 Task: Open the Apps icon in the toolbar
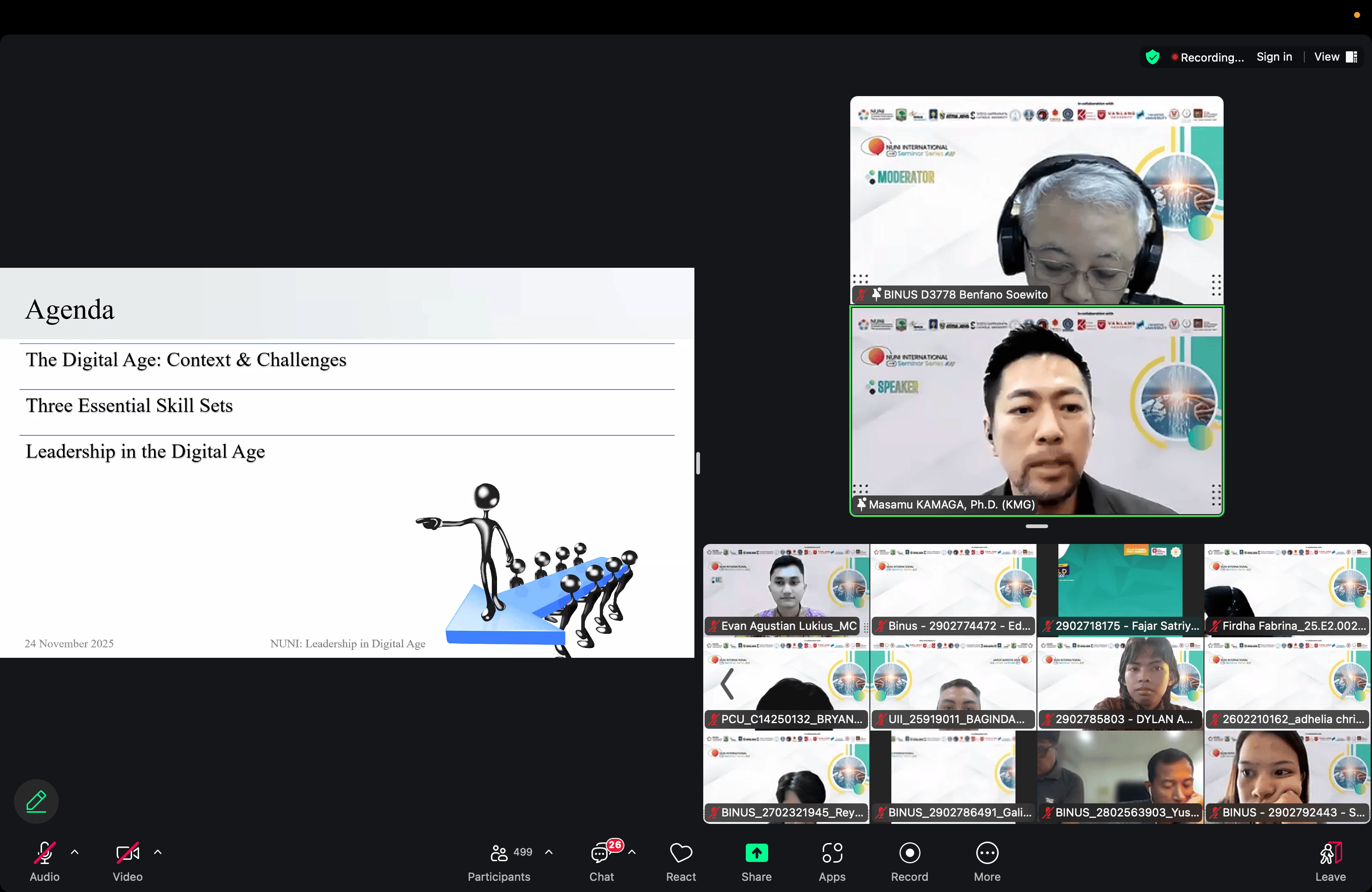coord(832,853)
